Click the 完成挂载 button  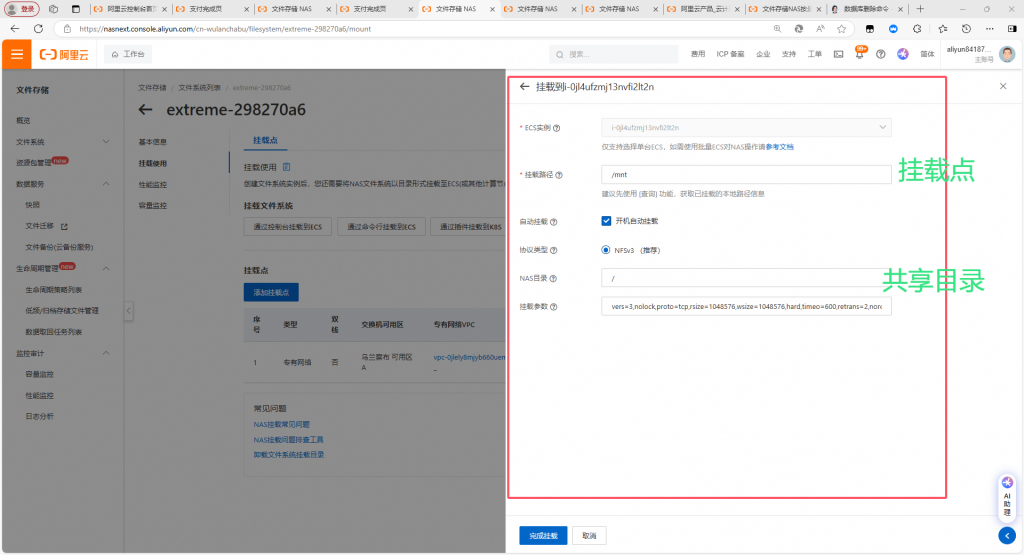click(543, 536)
